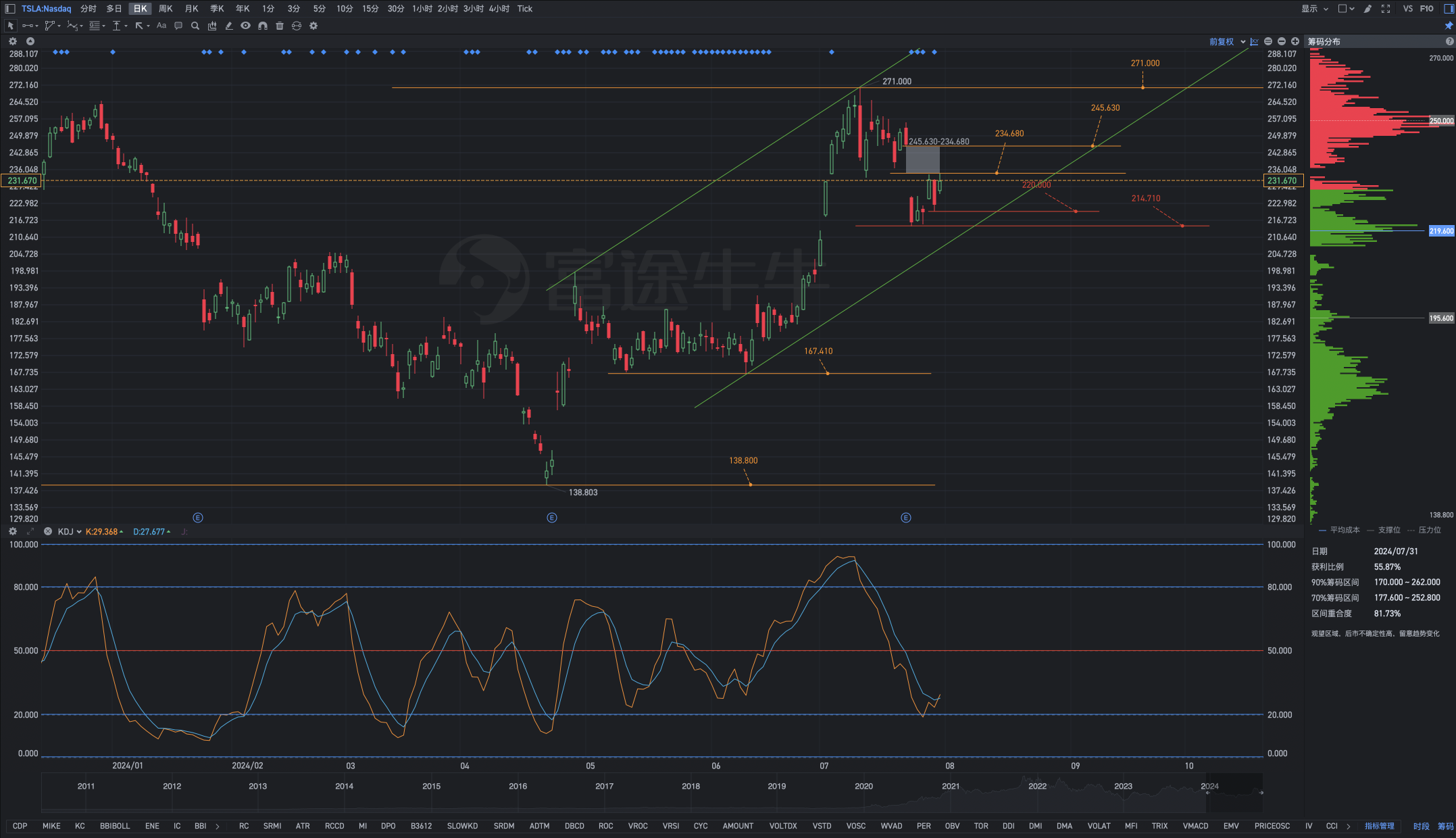
Task: Open the brush theme icon
Action: click(1368, 9)
